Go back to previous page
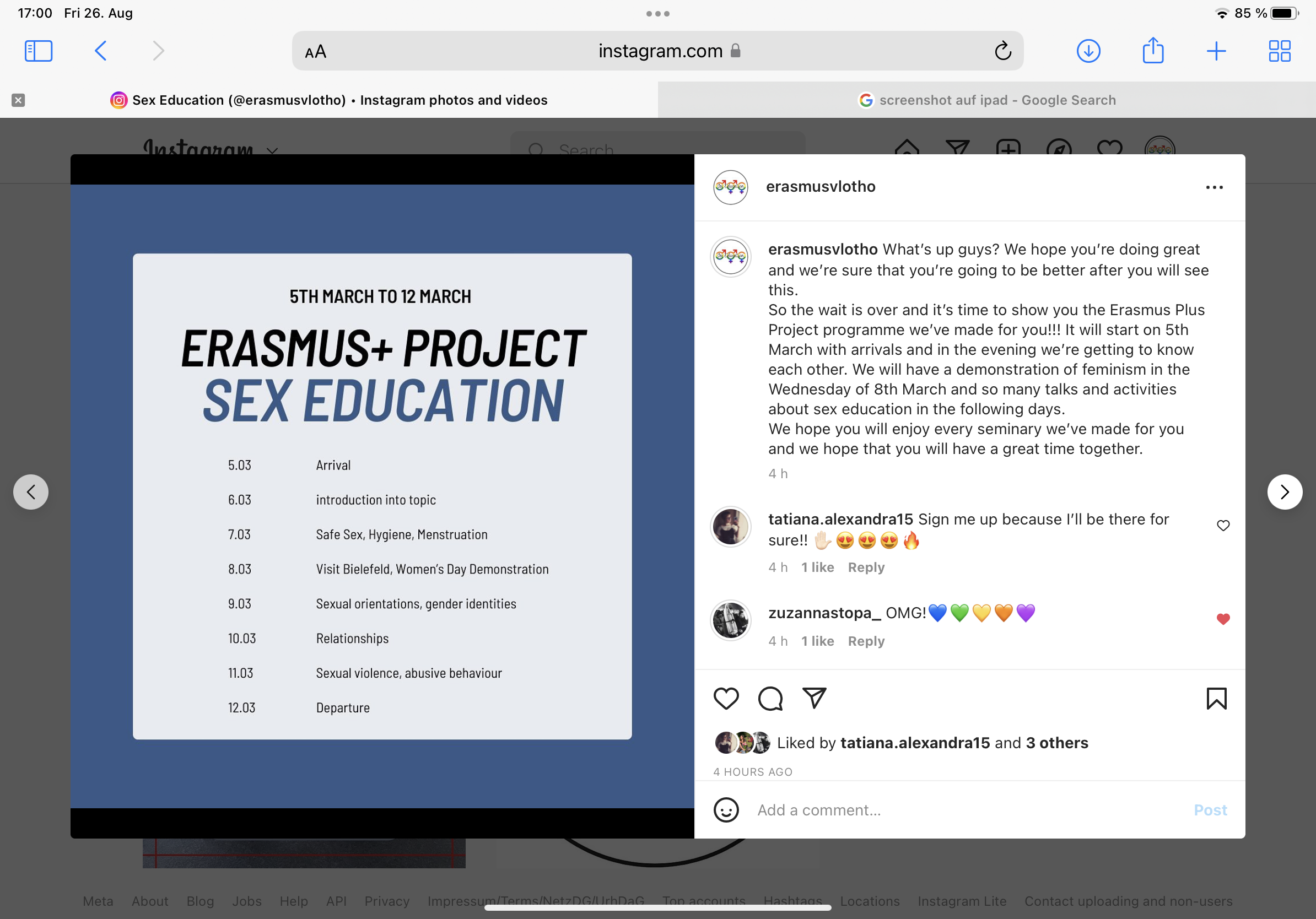Screen dimensions: 1316x919 (x=100, y=51)
